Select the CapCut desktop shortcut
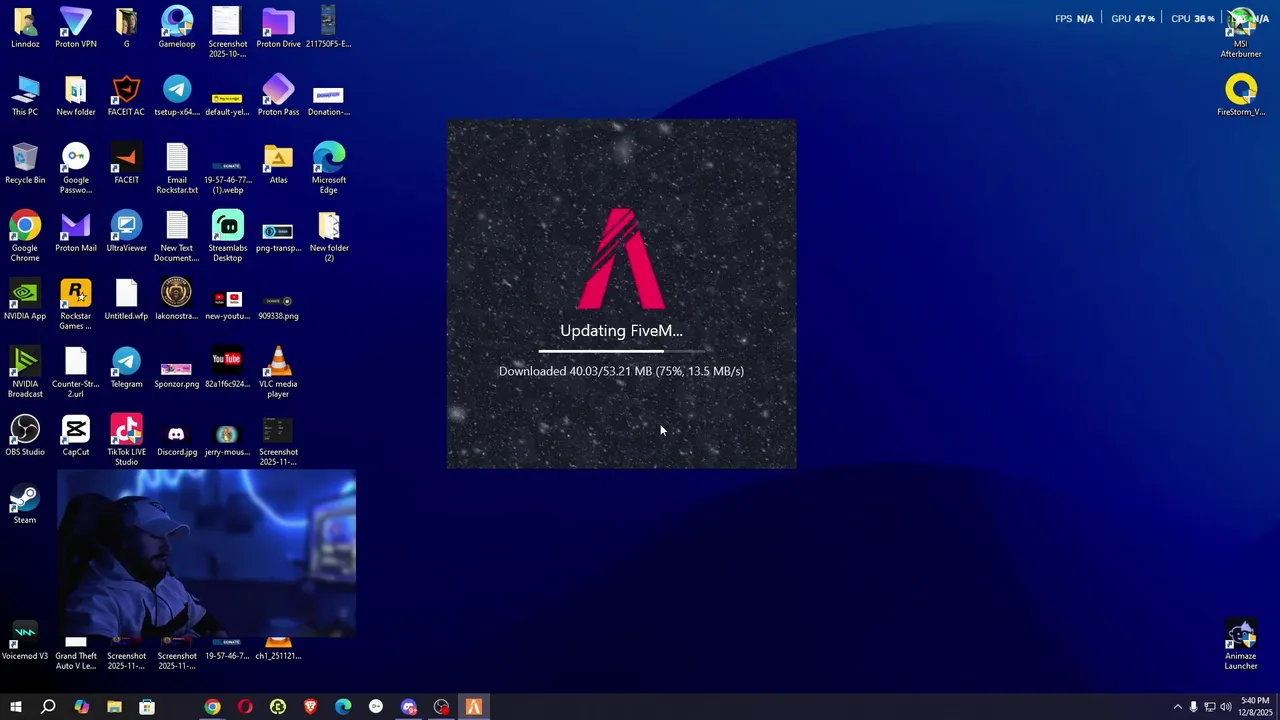Screen dimensions: 1280x720 click(x=76, y=436)
